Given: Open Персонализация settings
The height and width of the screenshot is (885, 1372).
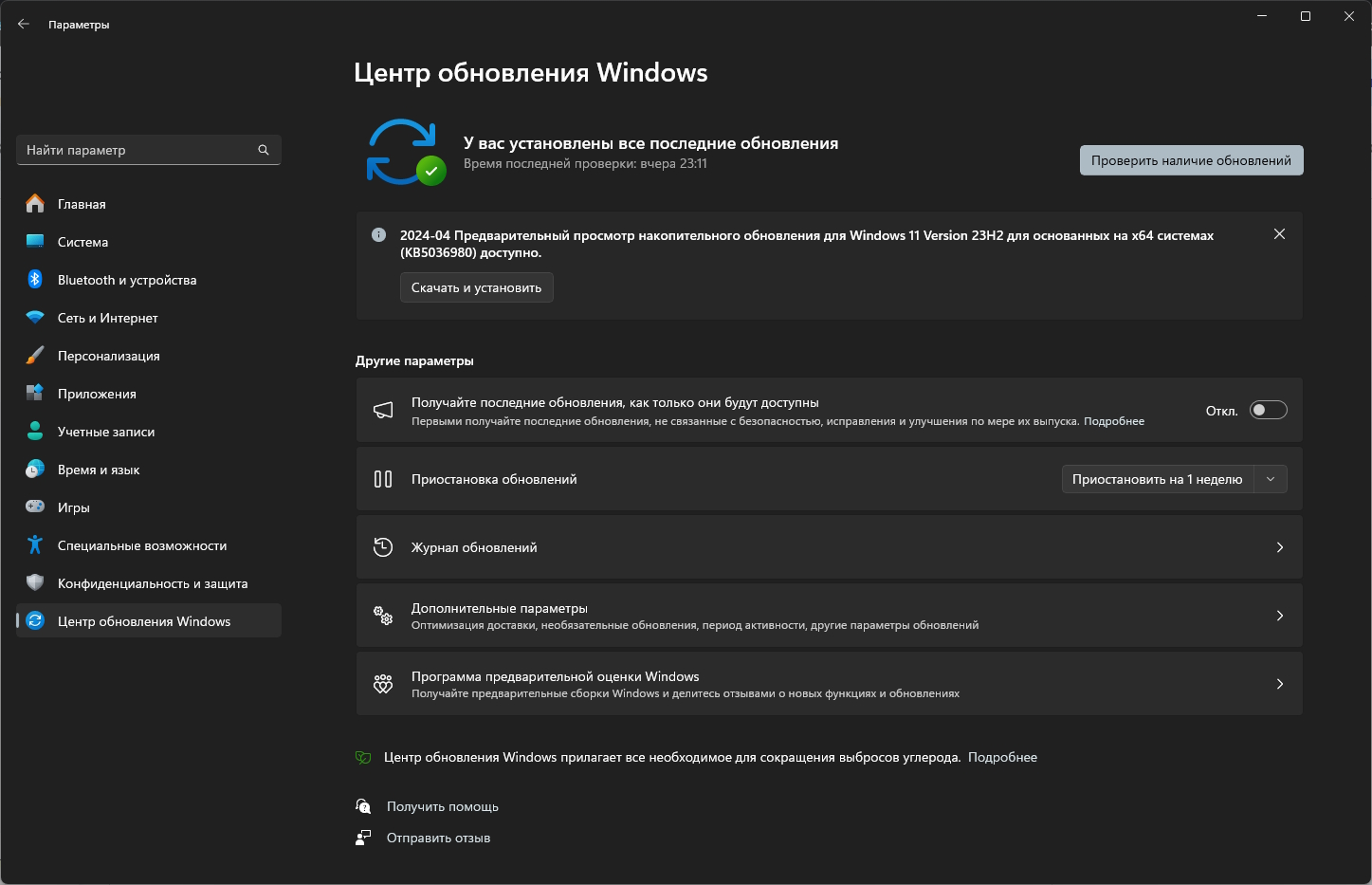Looking at the screenshot, I should 149,356.
